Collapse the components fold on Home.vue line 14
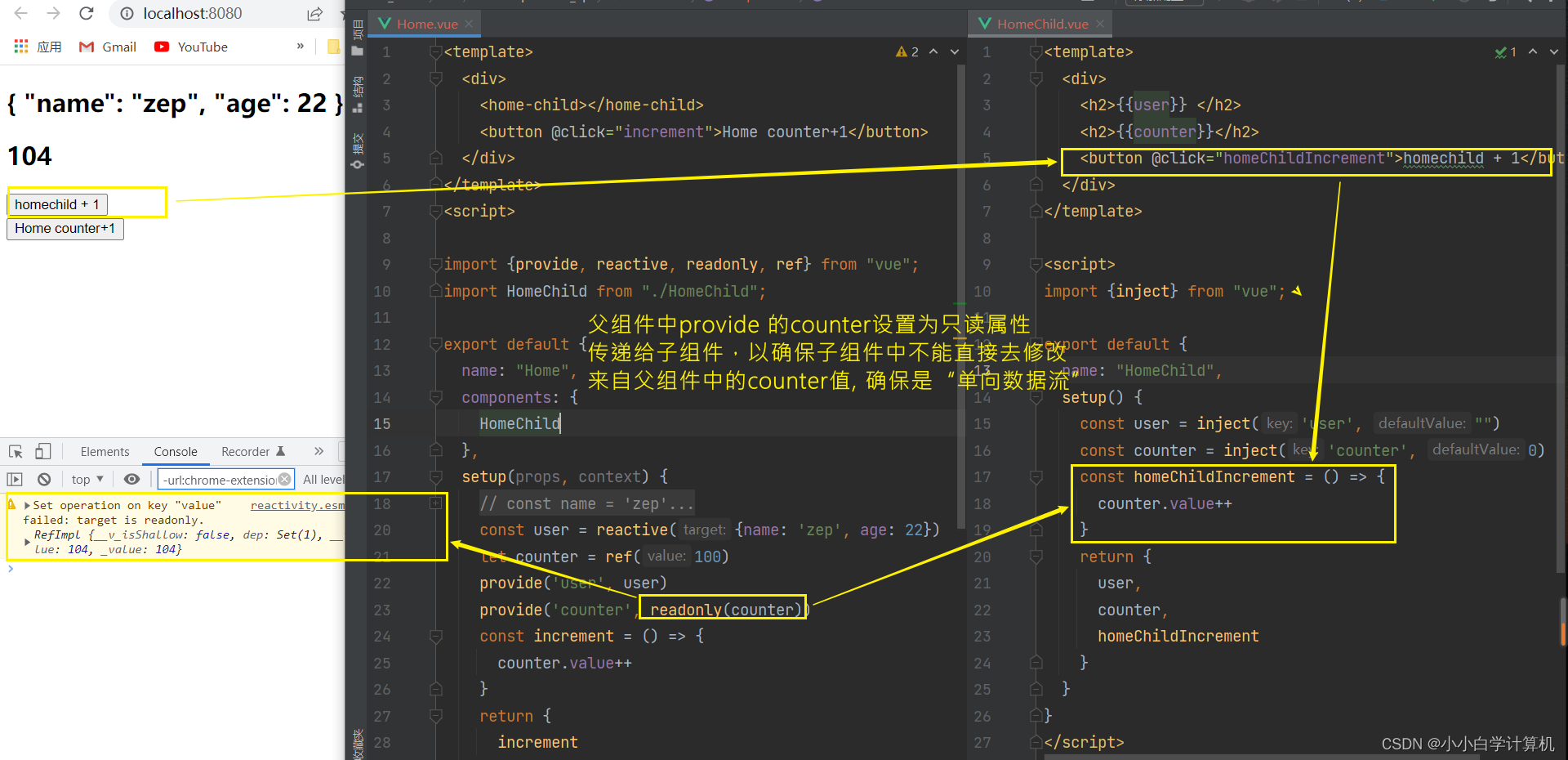 [x=436, y=398]
